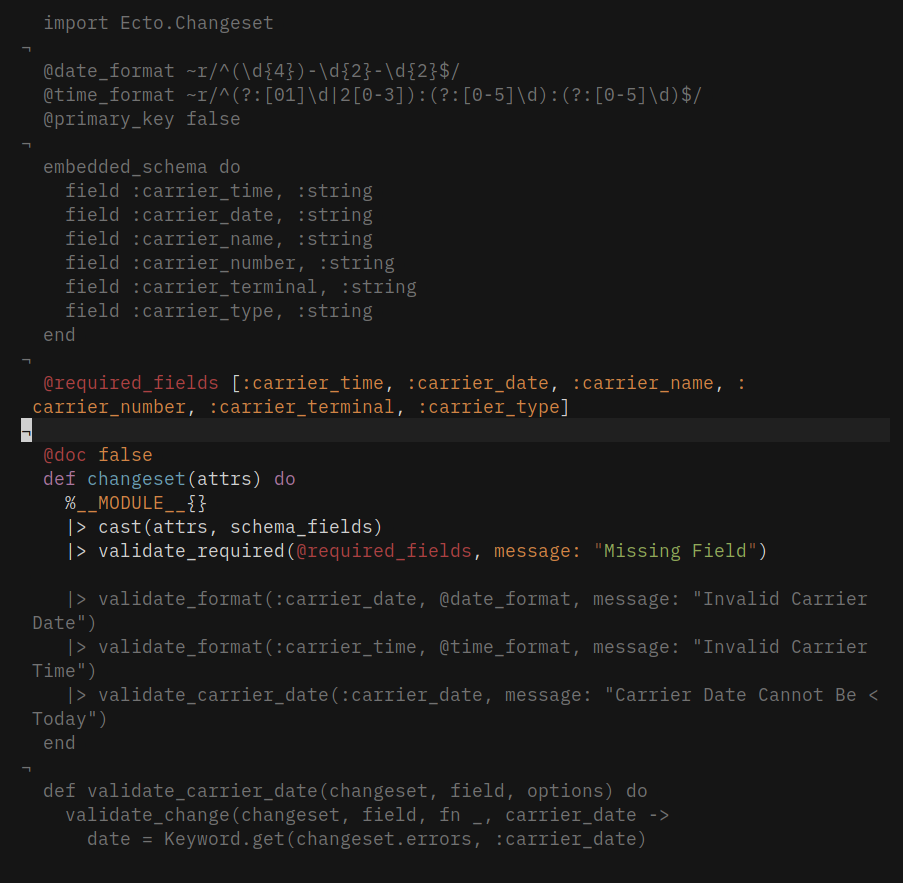Click the "Missing Field" string literal
This screenshot has width=903, height=883.
click(x=675, y=551)
